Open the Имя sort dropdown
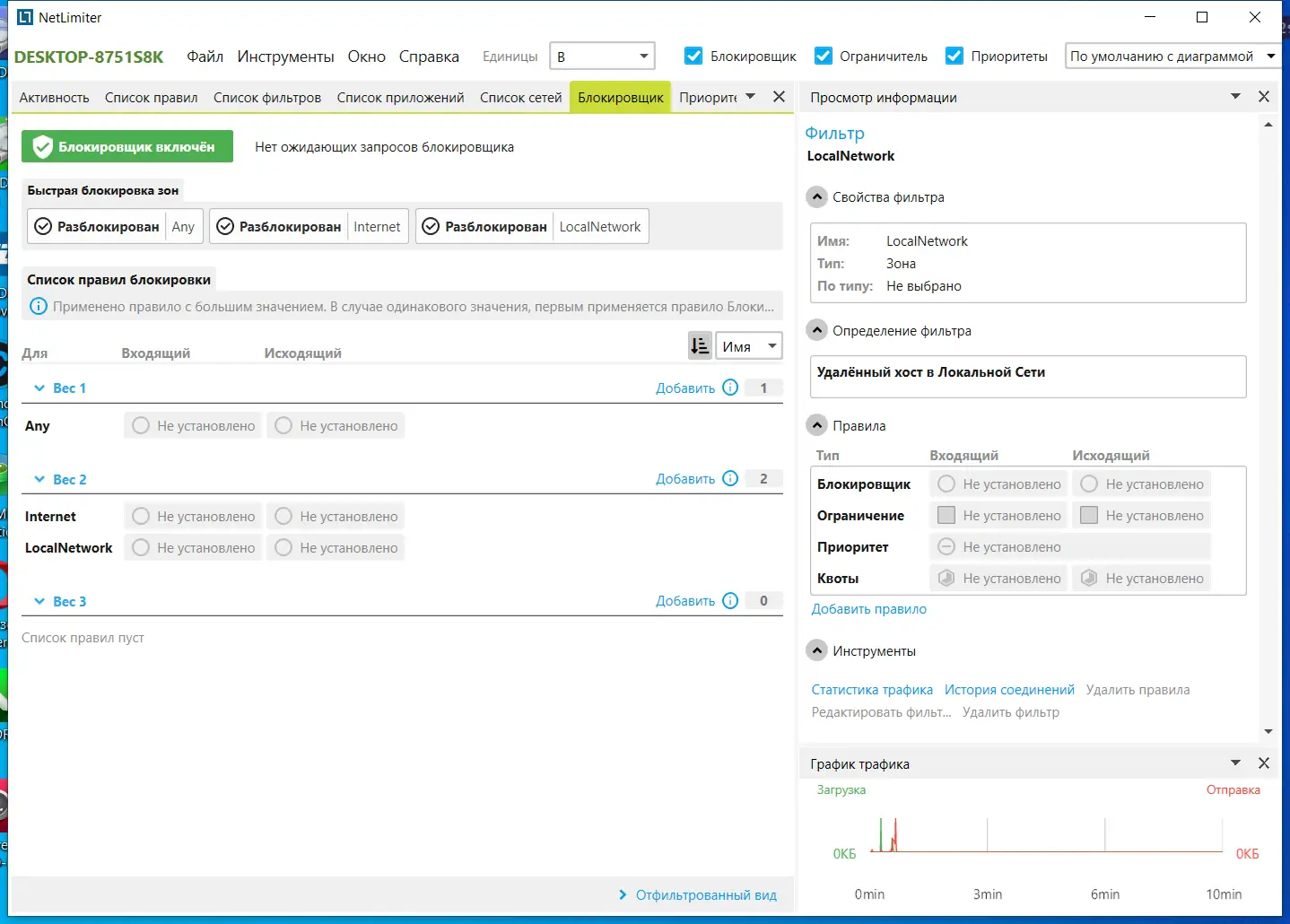The height and width of the screenshot is (924, 1290). point(748,345)
